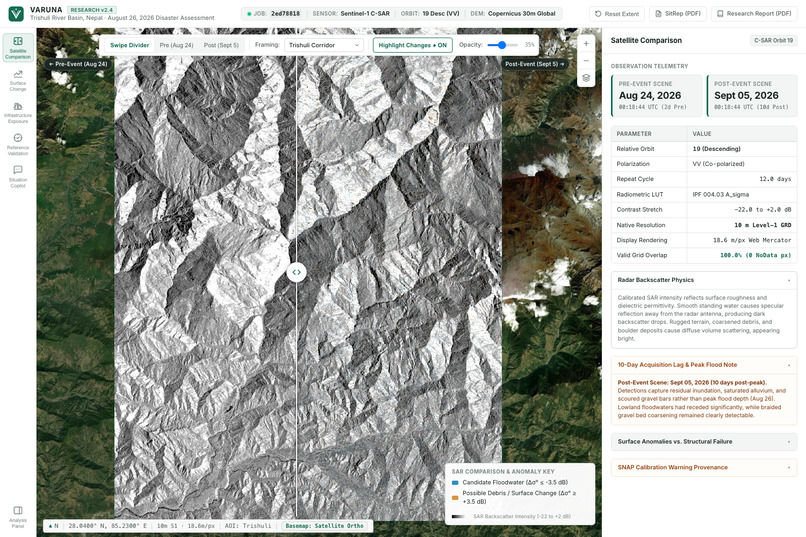806x537 pixels.
Task: Click the Satellite Comparison panel title
Action: pyautogui.click(x=646, y=40)
